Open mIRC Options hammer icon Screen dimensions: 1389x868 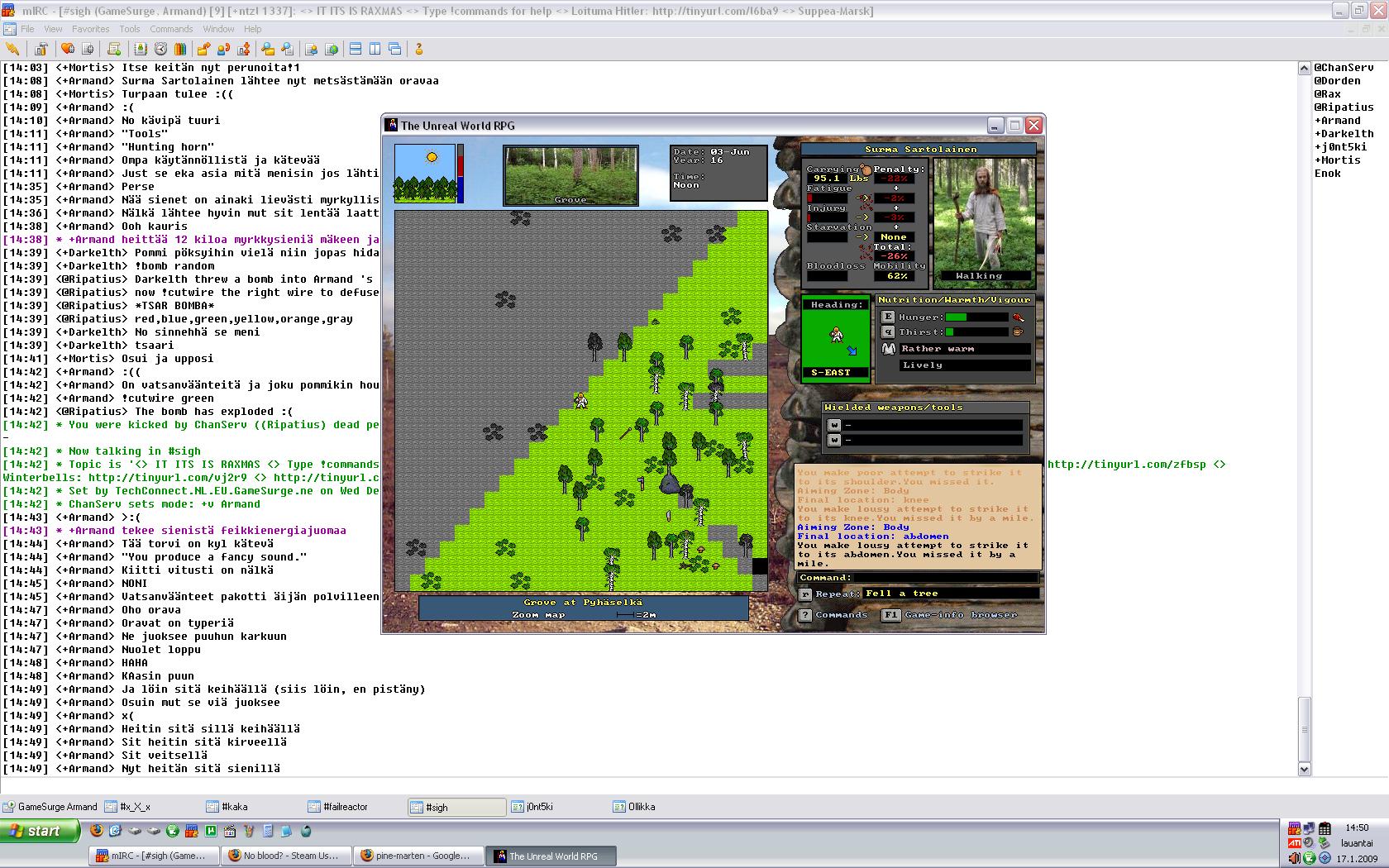point(41,49)
